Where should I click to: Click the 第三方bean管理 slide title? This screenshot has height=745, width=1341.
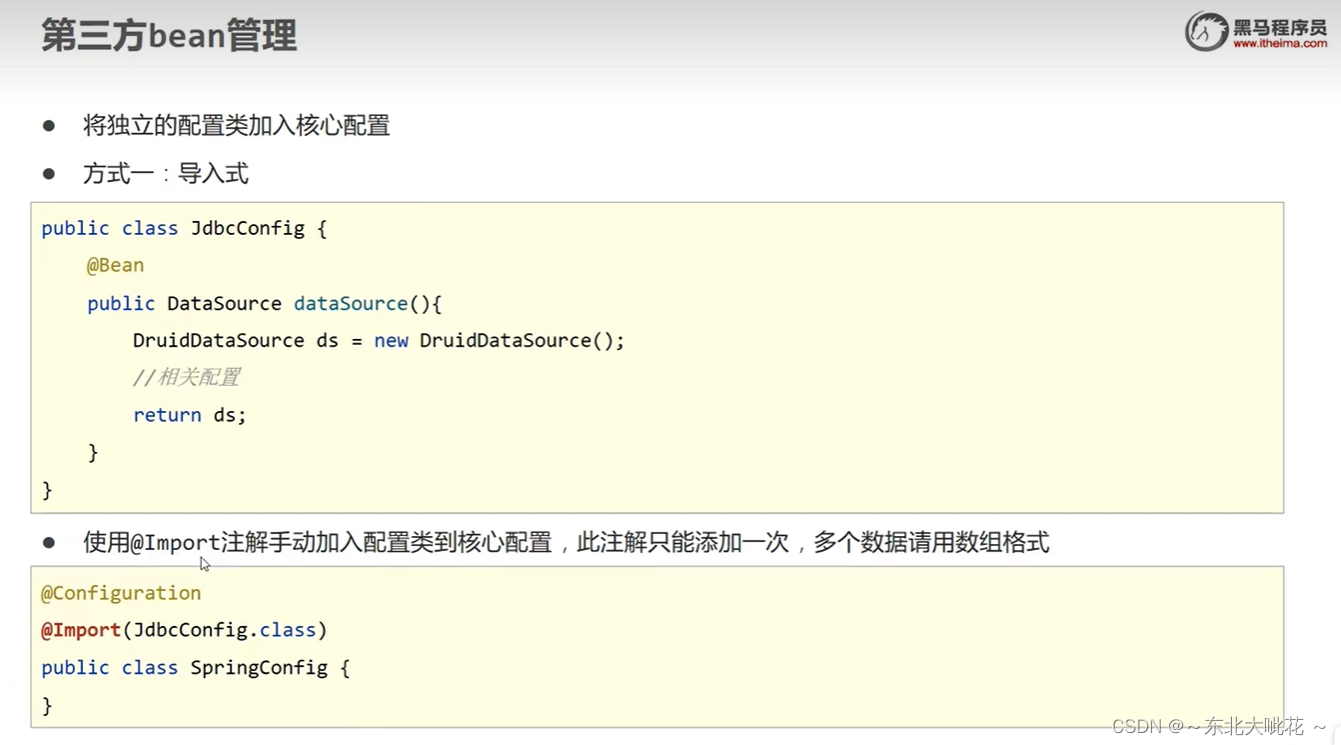point(169,35)
